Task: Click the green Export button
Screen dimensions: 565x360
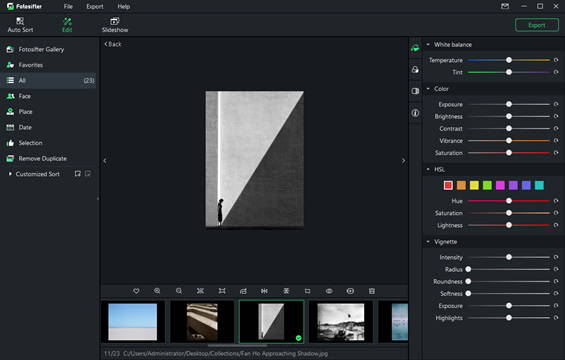Action: click(x=537, y=25)
